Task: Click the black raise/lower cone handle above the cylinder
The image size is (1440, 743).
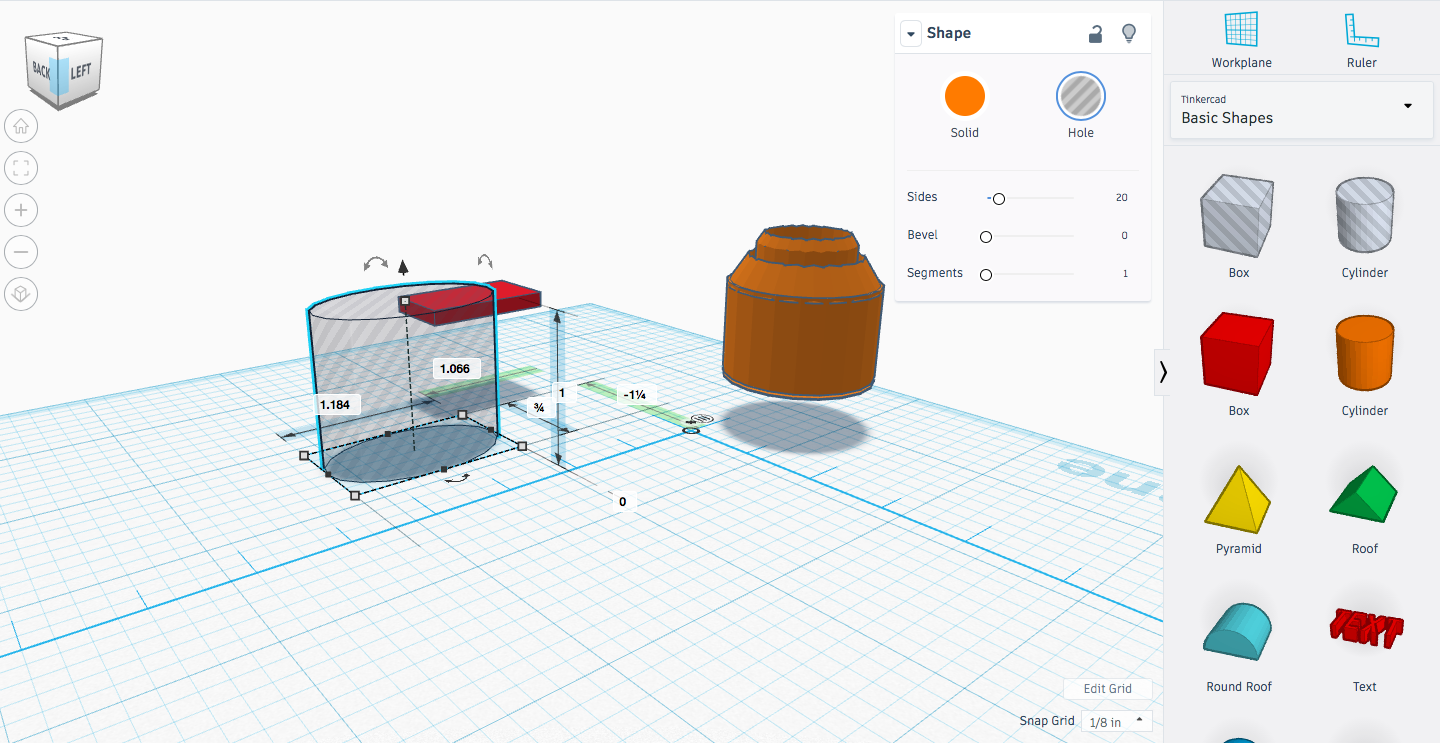Action: tap(403, 266)
